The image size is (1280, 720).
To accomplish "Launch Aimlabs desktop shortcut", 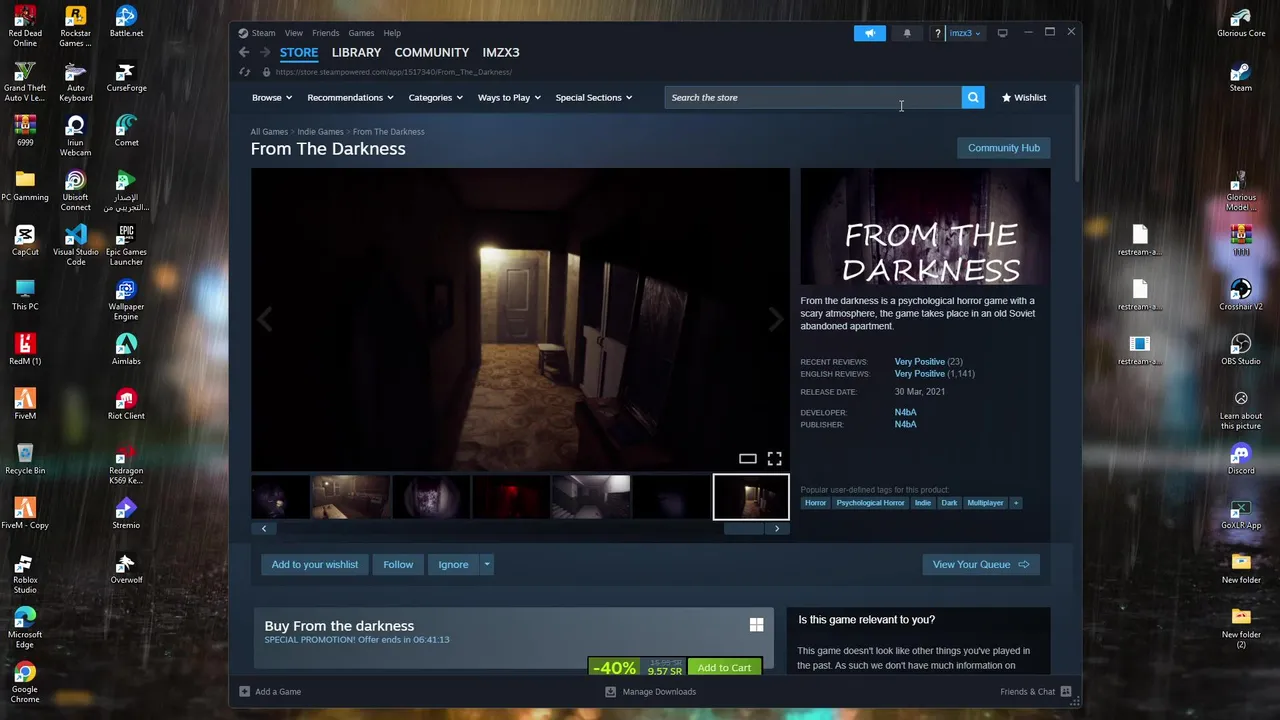I will click(x=126, y=350).
